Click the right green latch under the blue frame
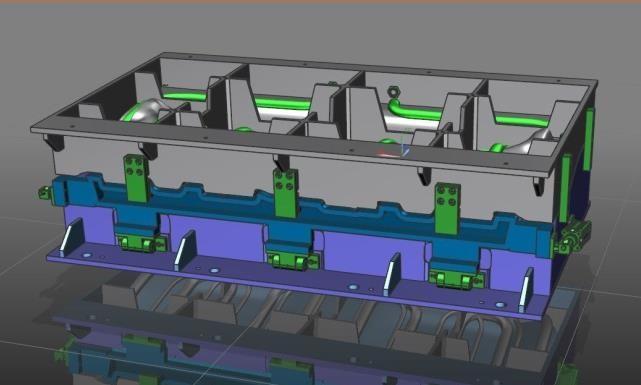641x385 pixels. coord(457,279)
